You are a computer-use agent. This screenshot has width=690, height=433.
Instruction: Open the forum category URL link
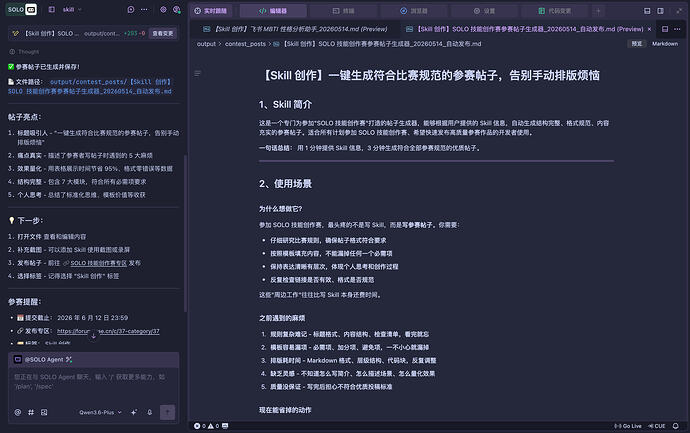point(108,331)
